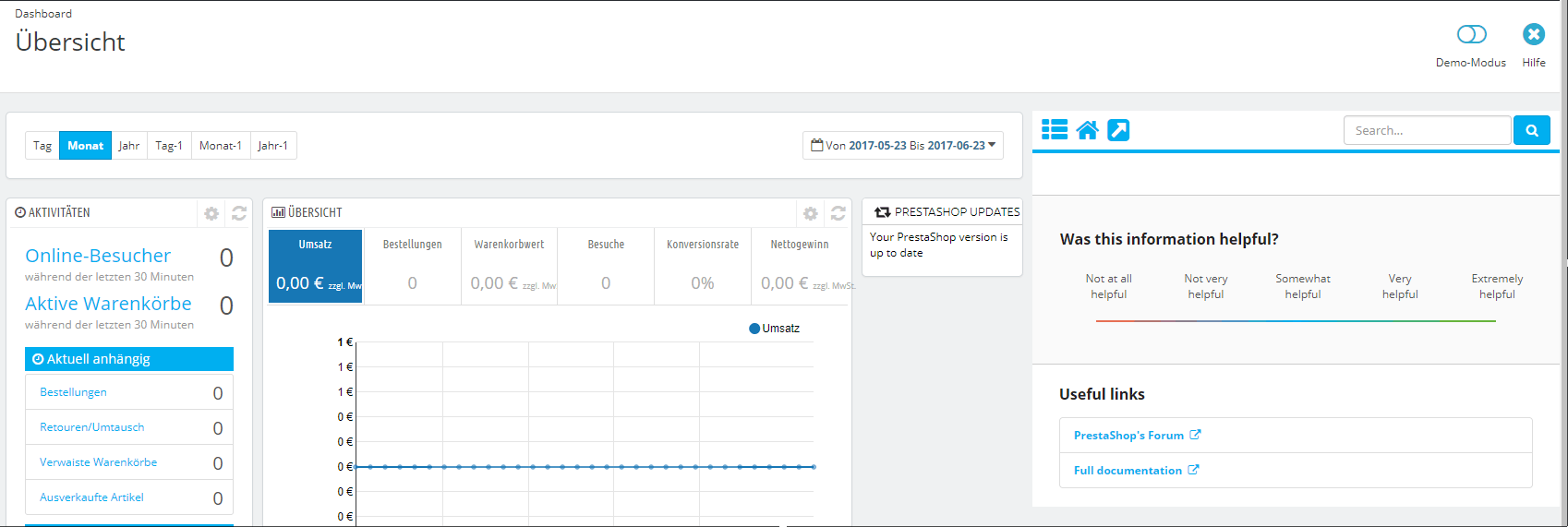
Task: Select 'Extremely helpful' rating
Action: pyautogui.click(x=1497, y=286)
